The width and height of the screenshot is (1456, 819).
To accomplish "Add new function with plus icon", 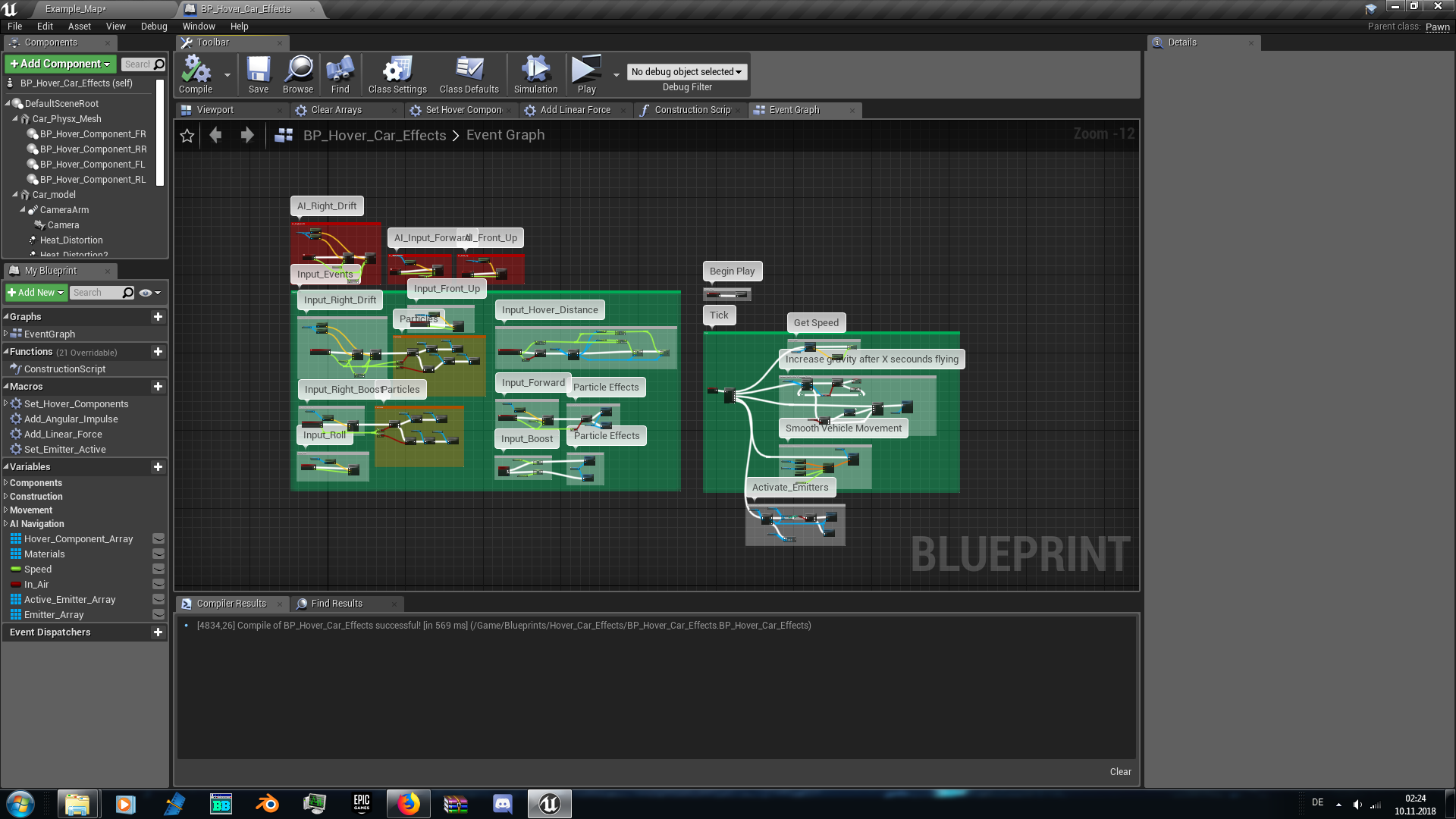I will 158,352.
